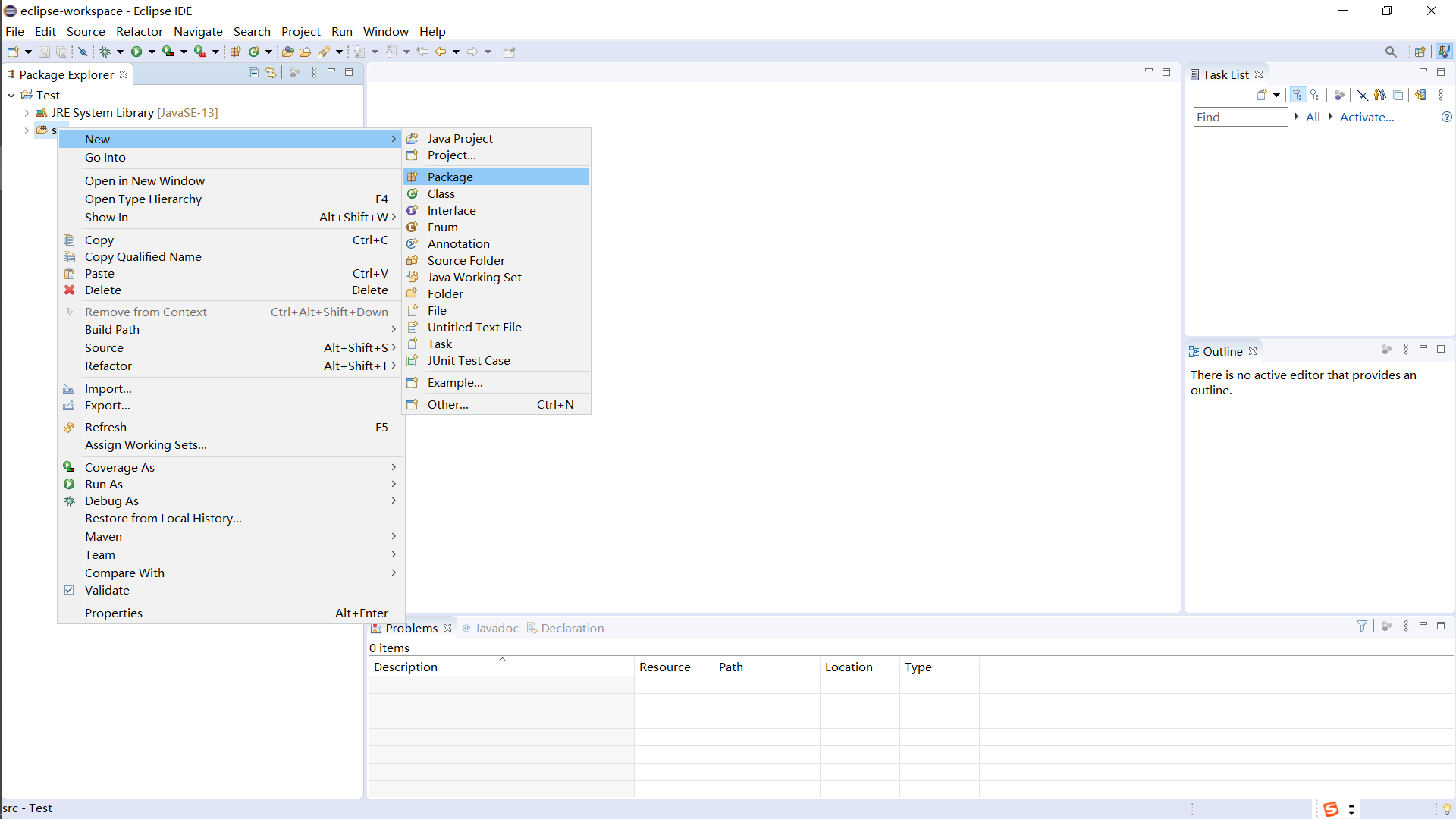Toggle Link with Editor in Package Explorer

click(271, 73)
